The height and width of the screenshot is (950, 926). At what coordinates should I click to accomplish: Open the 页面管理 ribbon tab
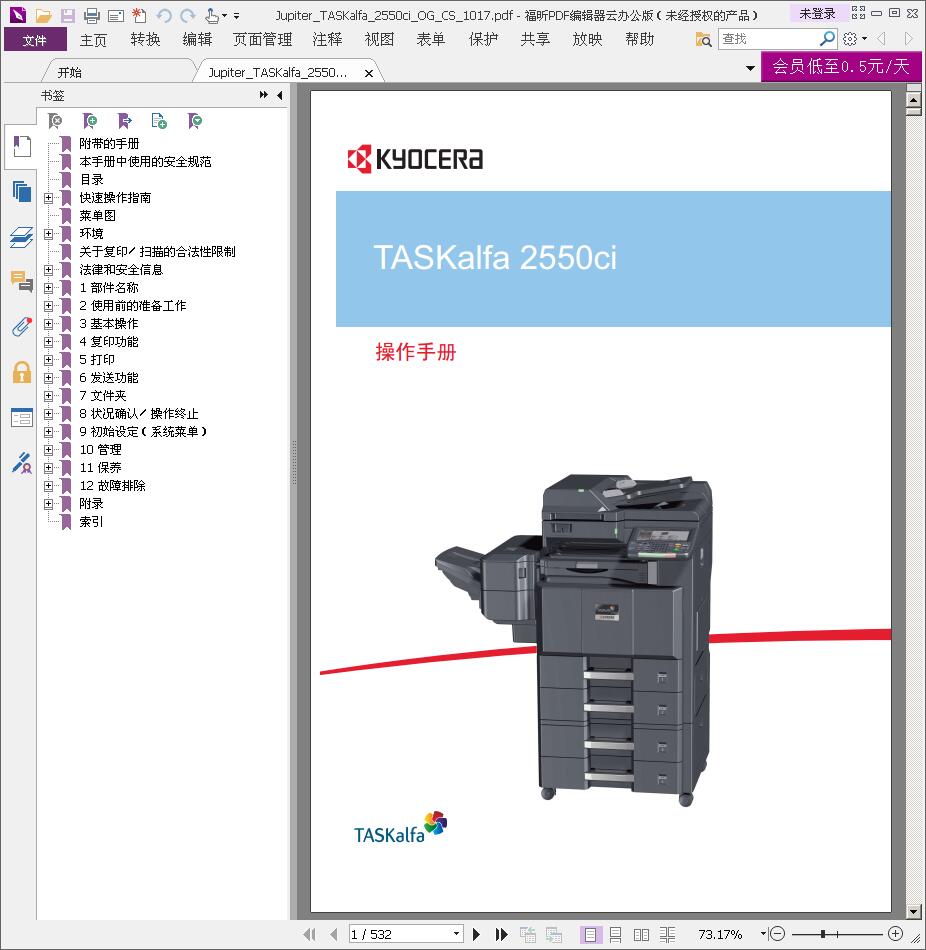pyautogui.click(x=263, y=40)
